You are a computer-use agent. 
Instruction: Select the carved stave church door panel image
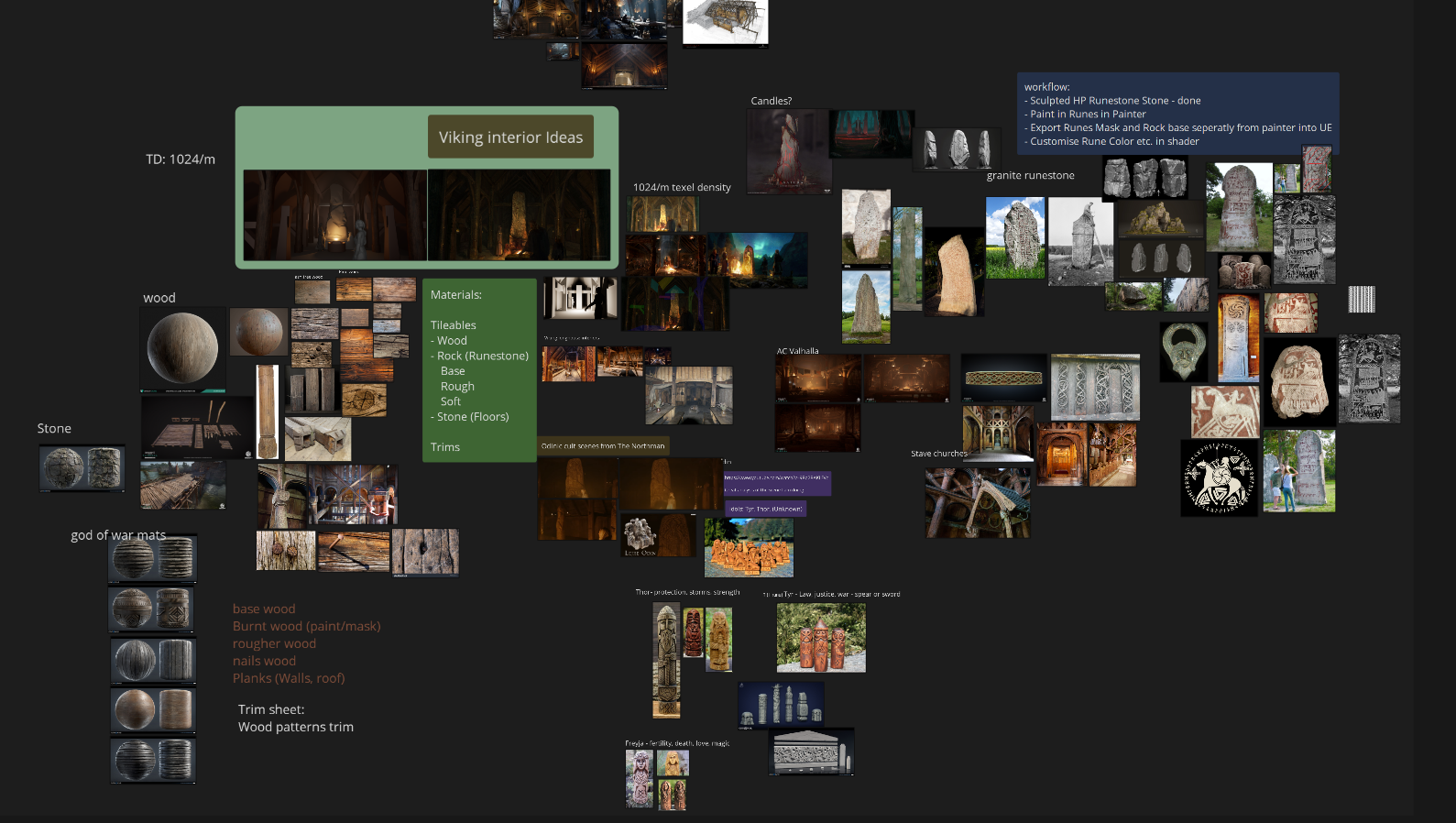pyautogui.click(x=1095, y=387)
